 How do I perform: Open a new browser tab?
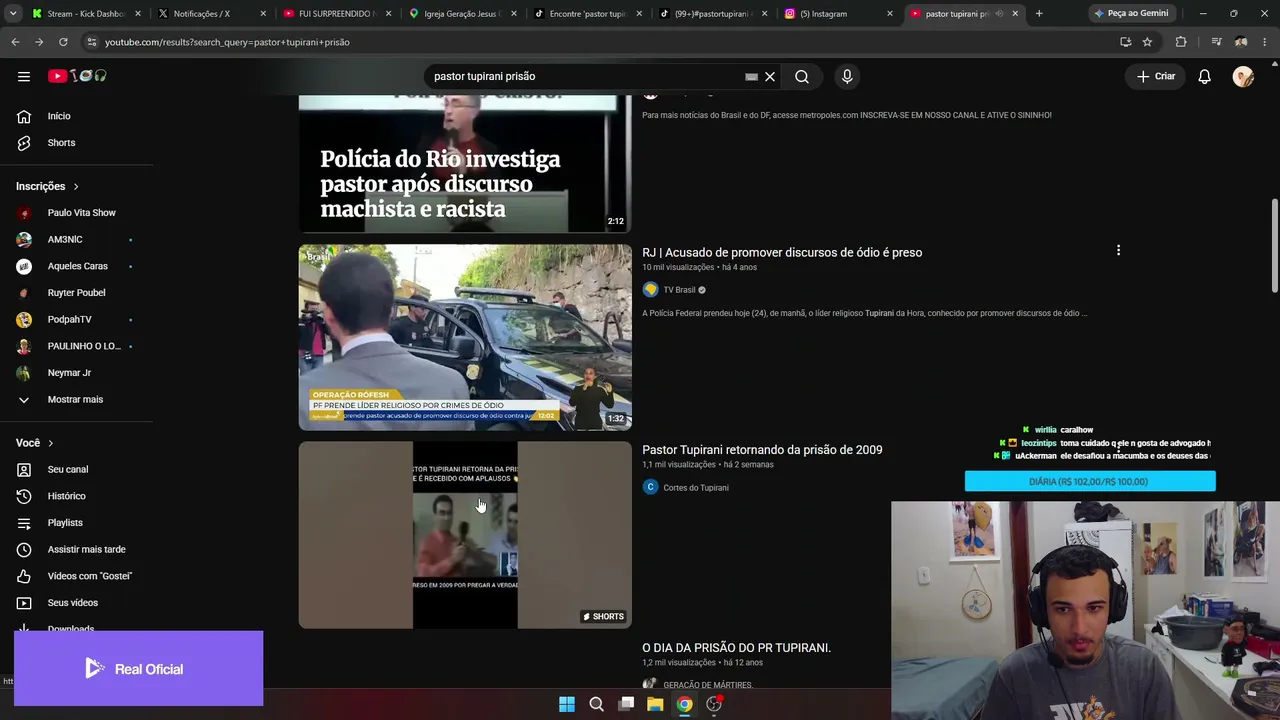(1039, 14)
